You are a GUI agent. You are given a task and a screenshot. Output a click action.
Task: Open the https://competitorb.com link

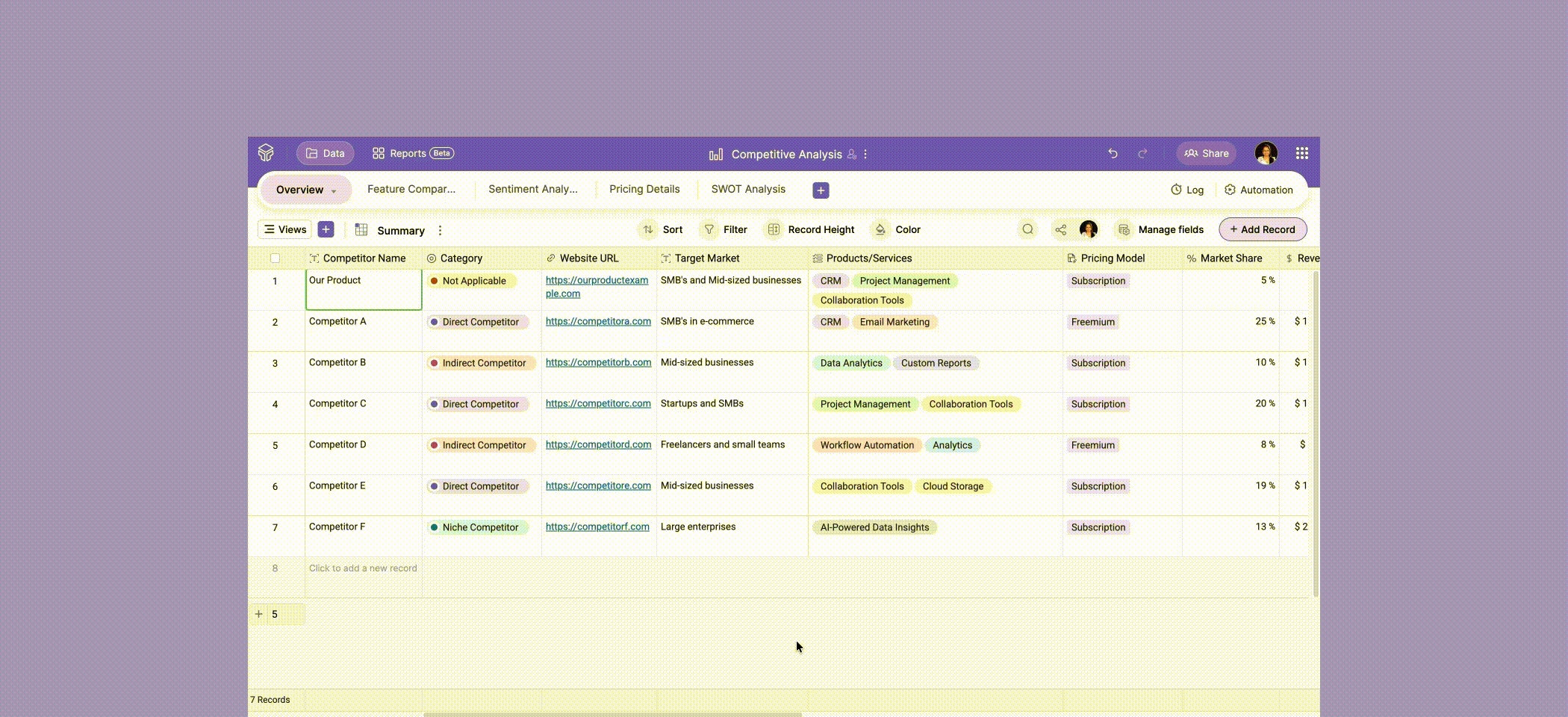[x=597, y=362]
